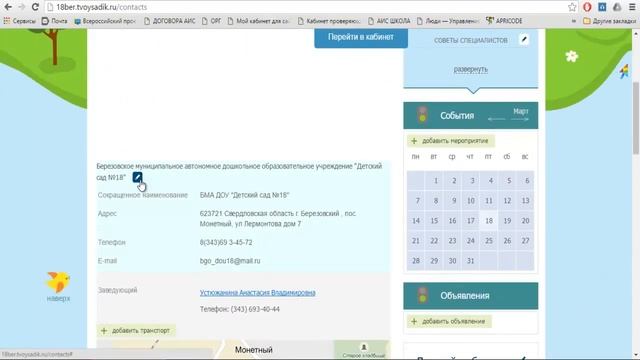Click the наверх bird icon
This screenshot has width=640, height=360.
58,282
